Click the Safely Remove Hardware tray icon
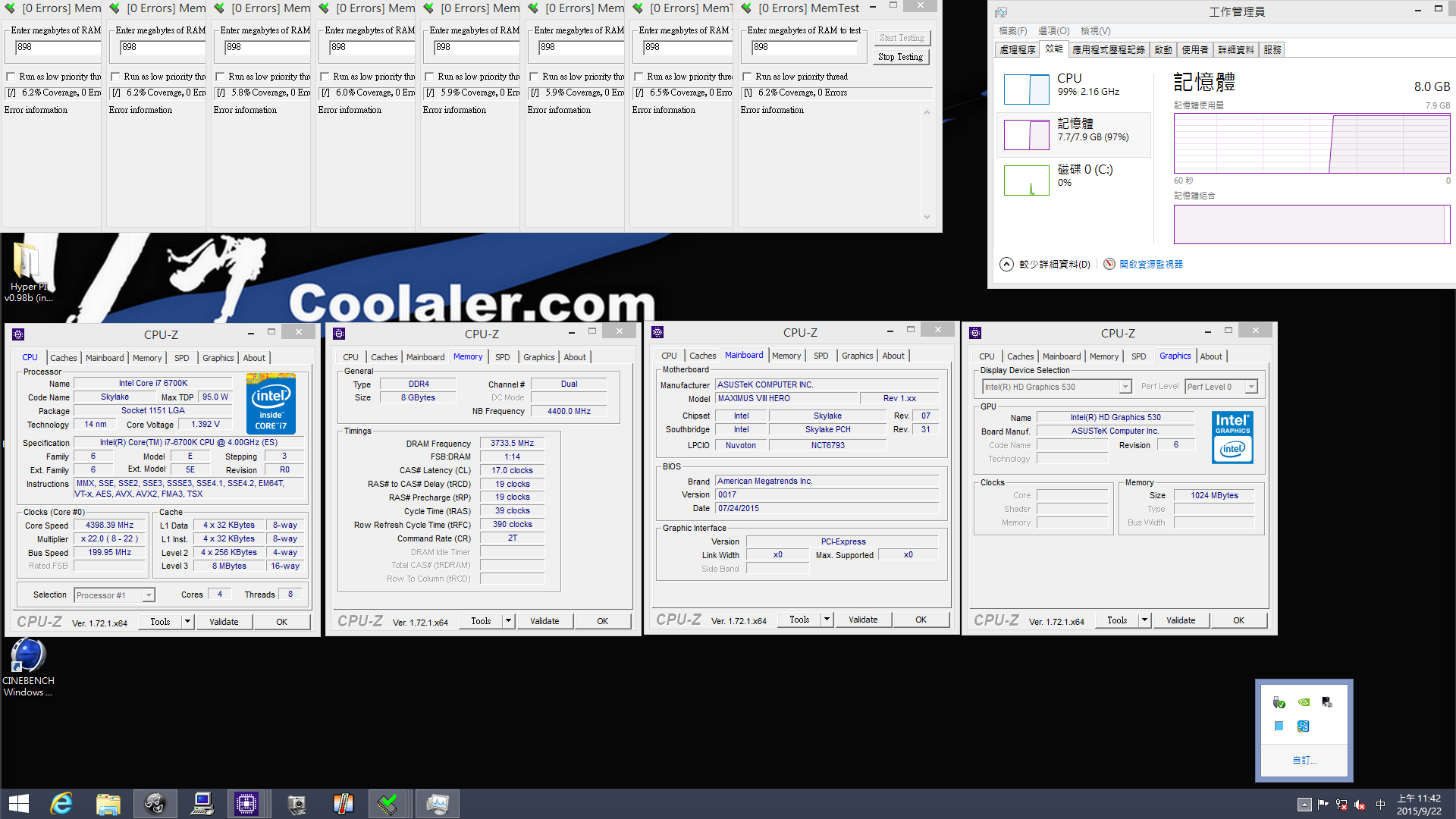 coord(1279,702)
